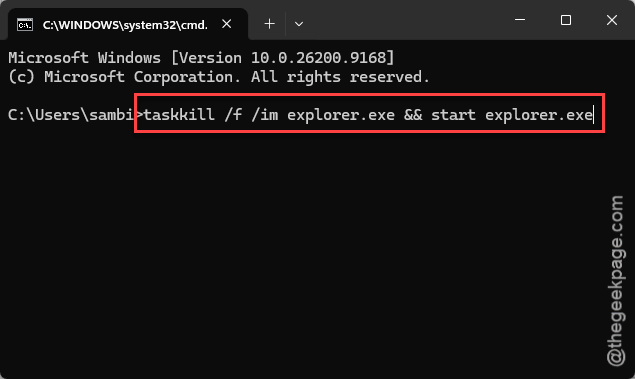Click the empty title bar area
The height and width of the screenshot is (379, 635).
[x=405, y=20]
